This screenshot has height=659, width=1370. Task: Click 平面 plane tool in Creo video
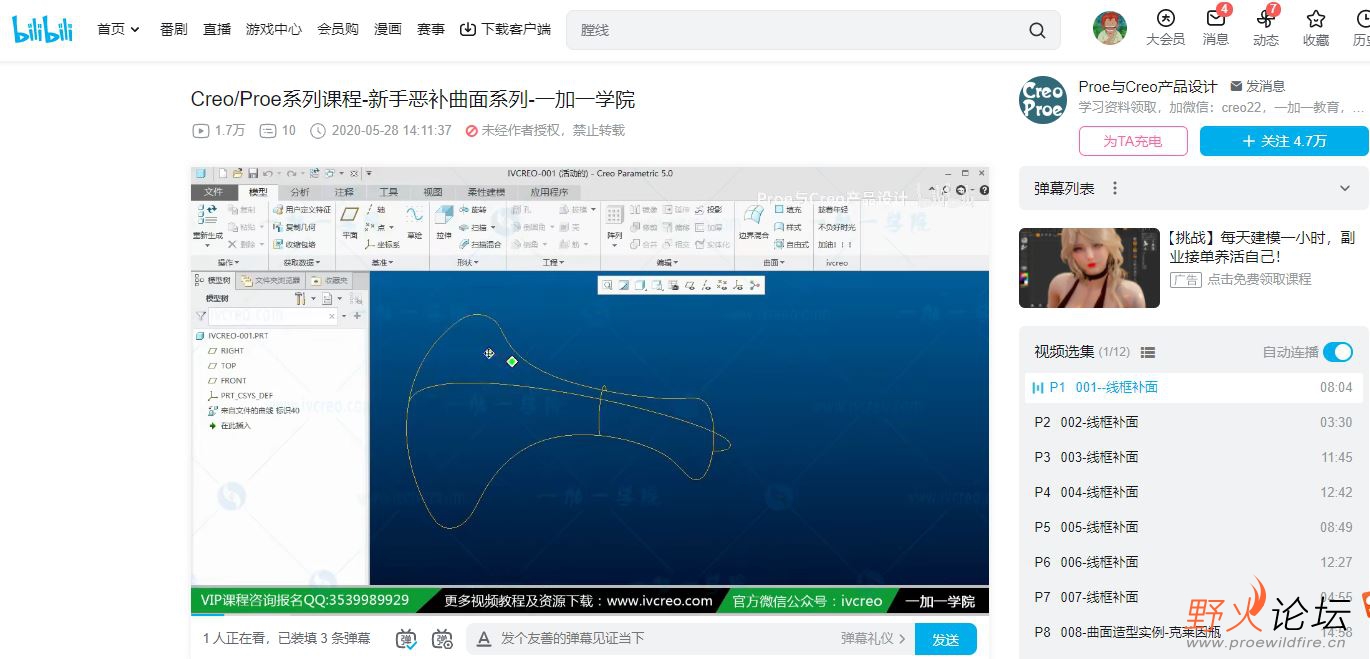tap(350, 221)
